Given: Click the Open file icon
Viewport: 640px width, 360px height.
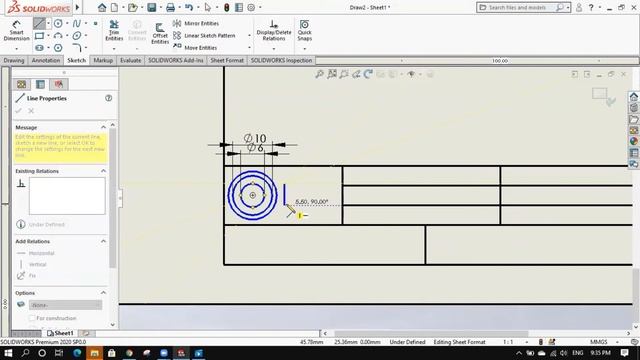Looking at the screenshot, I should point(133,7).
